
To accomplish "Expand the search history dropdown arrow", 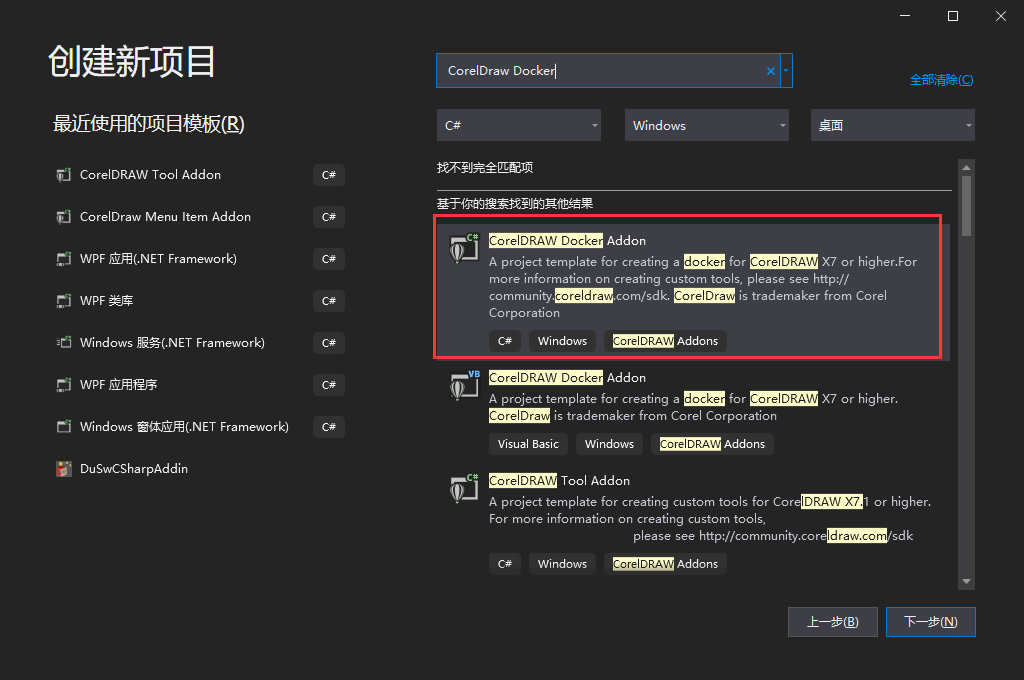I will pos(787,71).
